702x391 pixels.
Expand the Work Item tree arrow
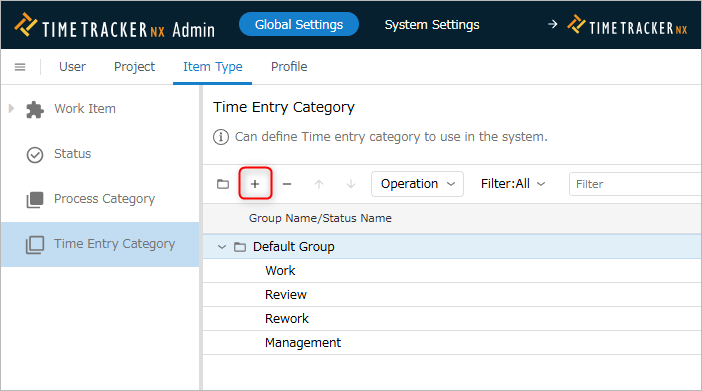point(12,108)
